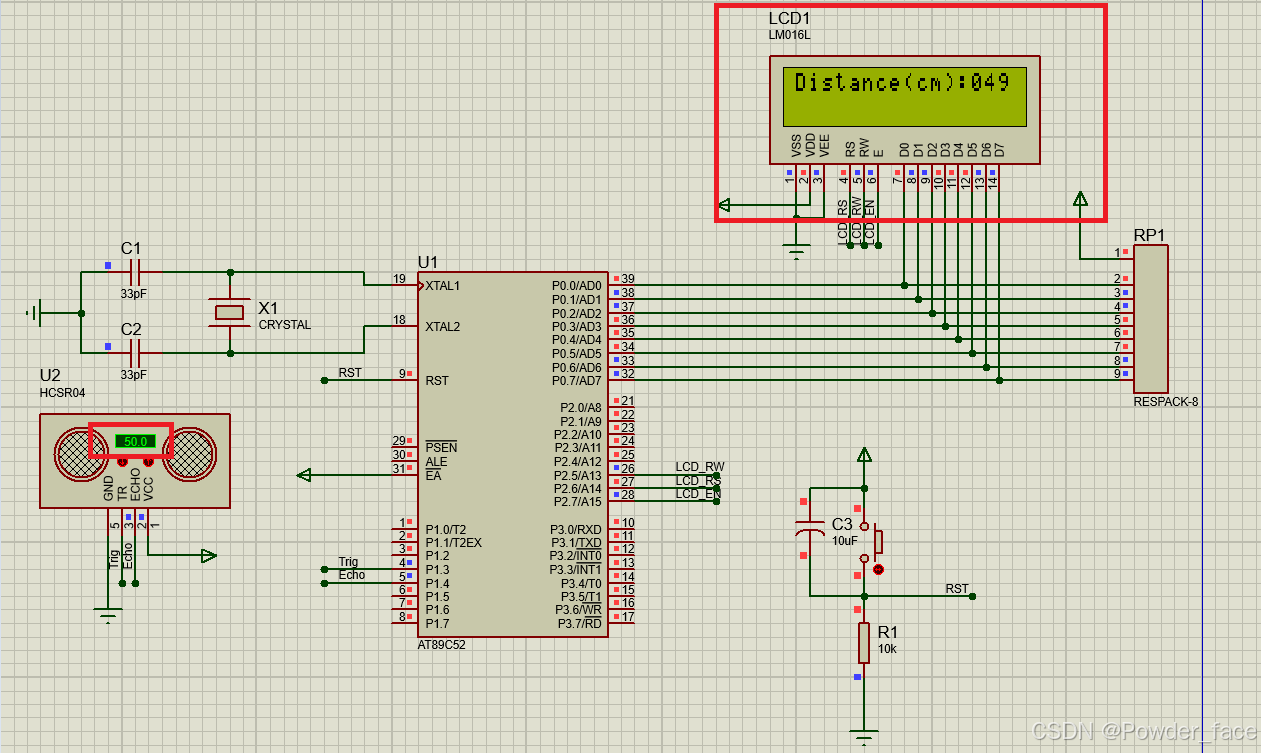Click the Echo net label beside pin P1.4
This screenshot has height=753, width=1261.
pos(352,575)
